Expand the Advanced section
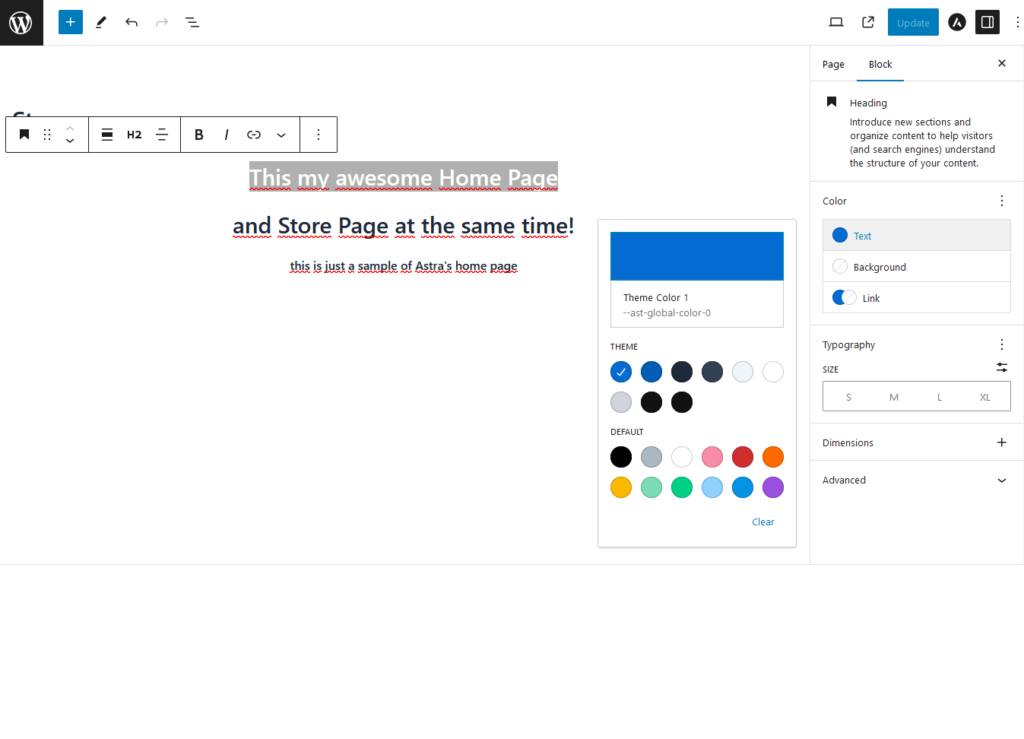This screenshot has width=1024, height=739. pos(1002,480)
